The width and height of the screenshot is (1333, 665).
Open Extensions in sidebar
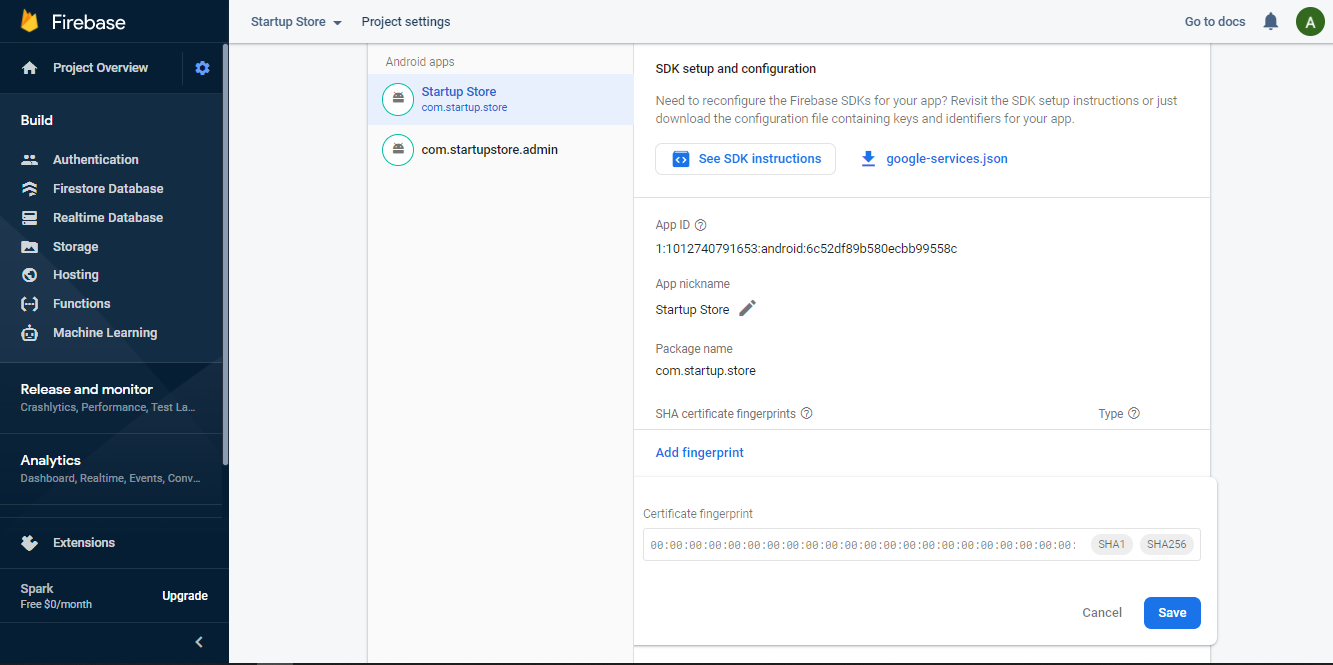coord(84,542)
